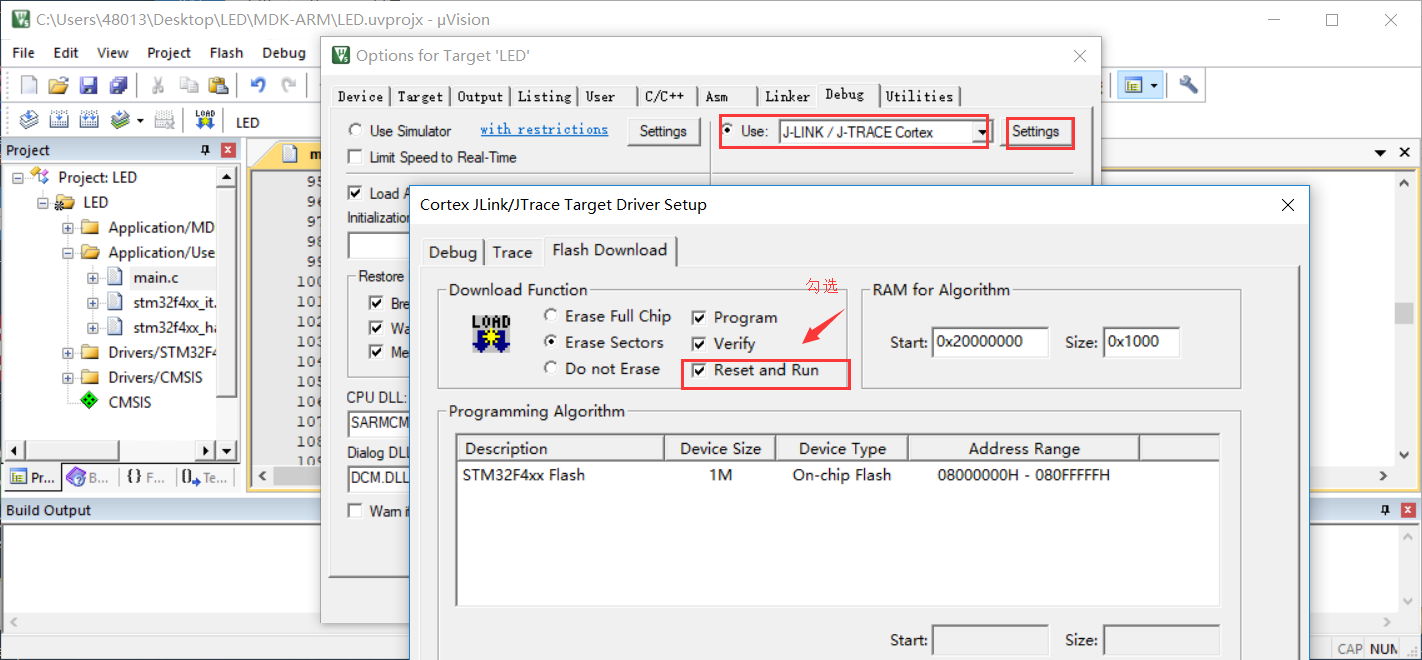This screenshot has height=660, width=1422.
Task: Pin the Build Output panel
Action: click(1385, 510)
